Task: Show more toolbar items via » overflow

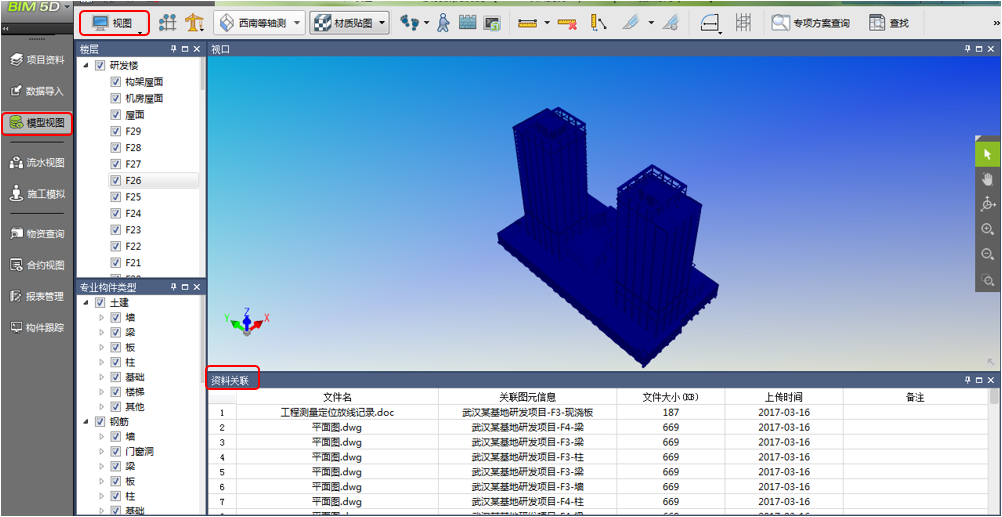Action: click(996, 24)
